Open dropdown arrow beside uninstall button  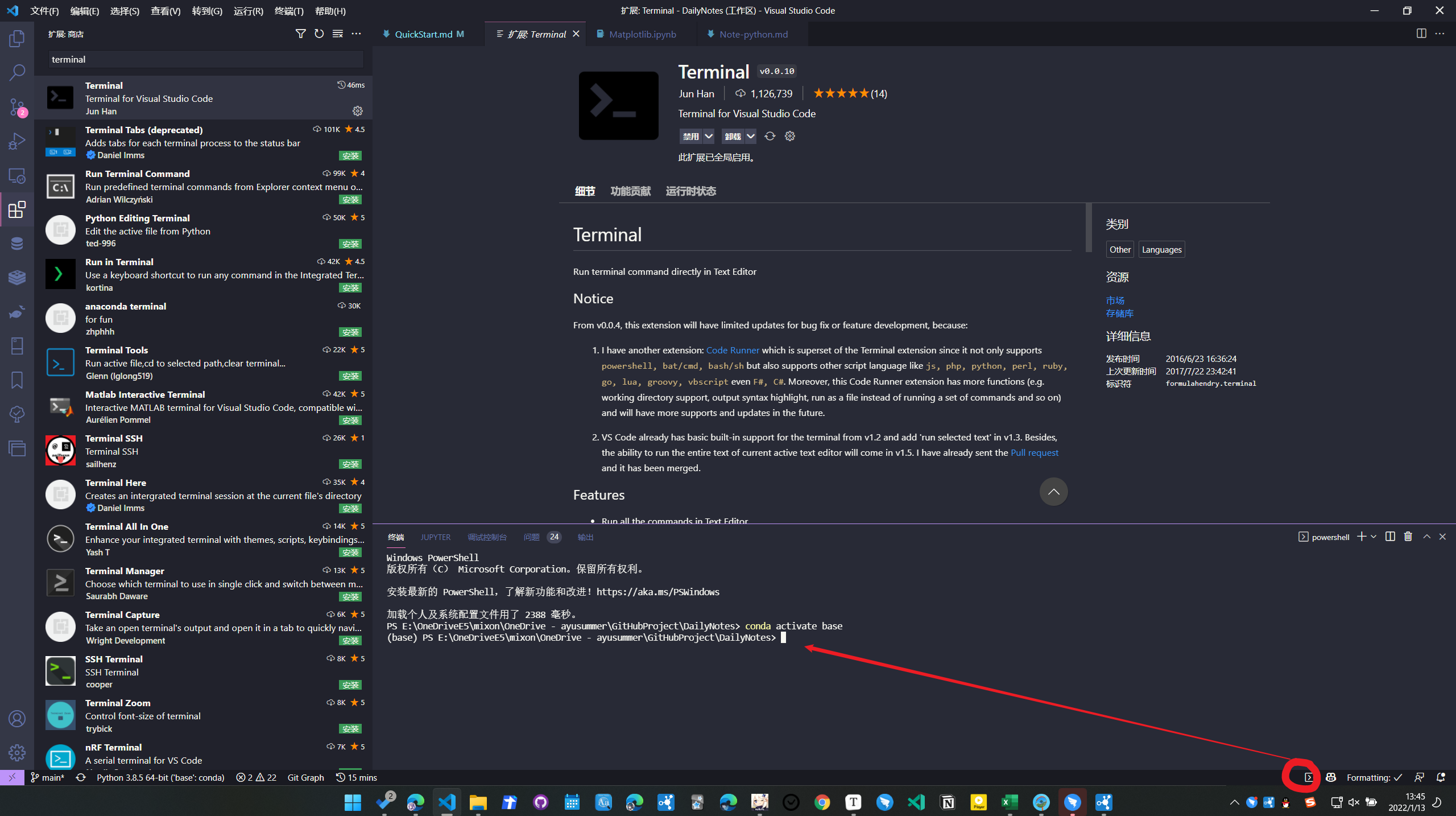click(751, 136)
